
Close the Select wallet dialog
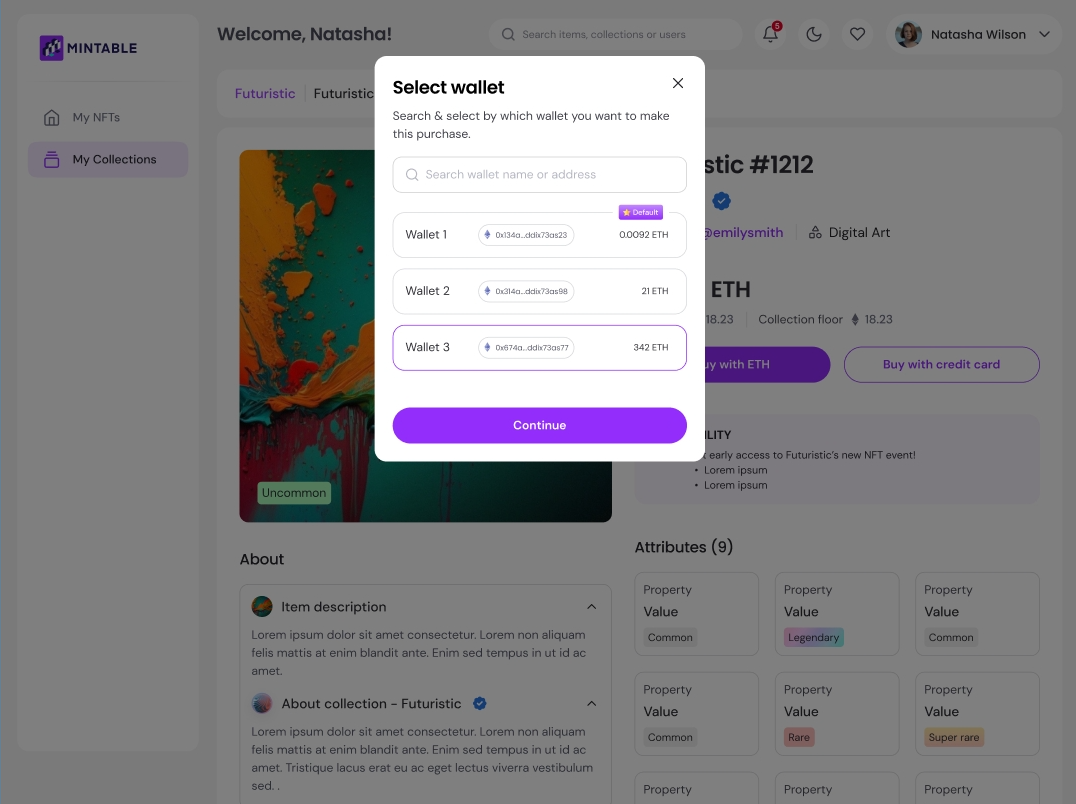click(678, 83)
